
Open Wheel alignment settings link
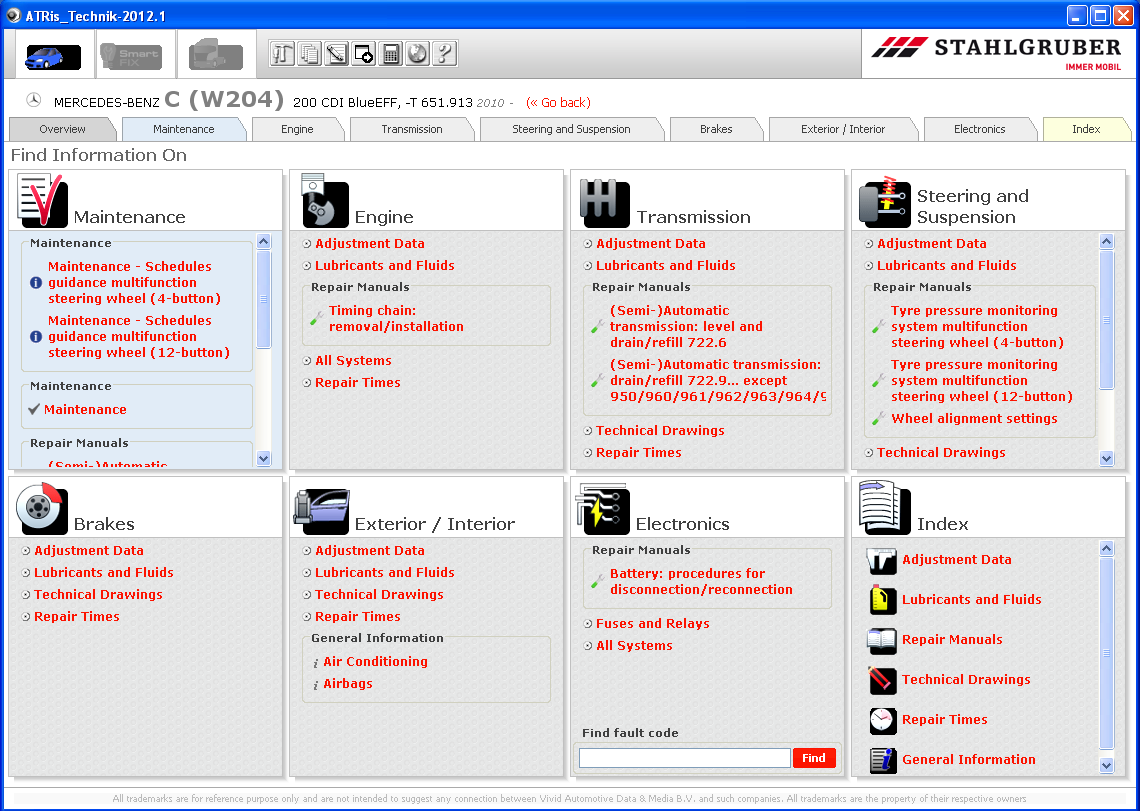coord(974,418)
